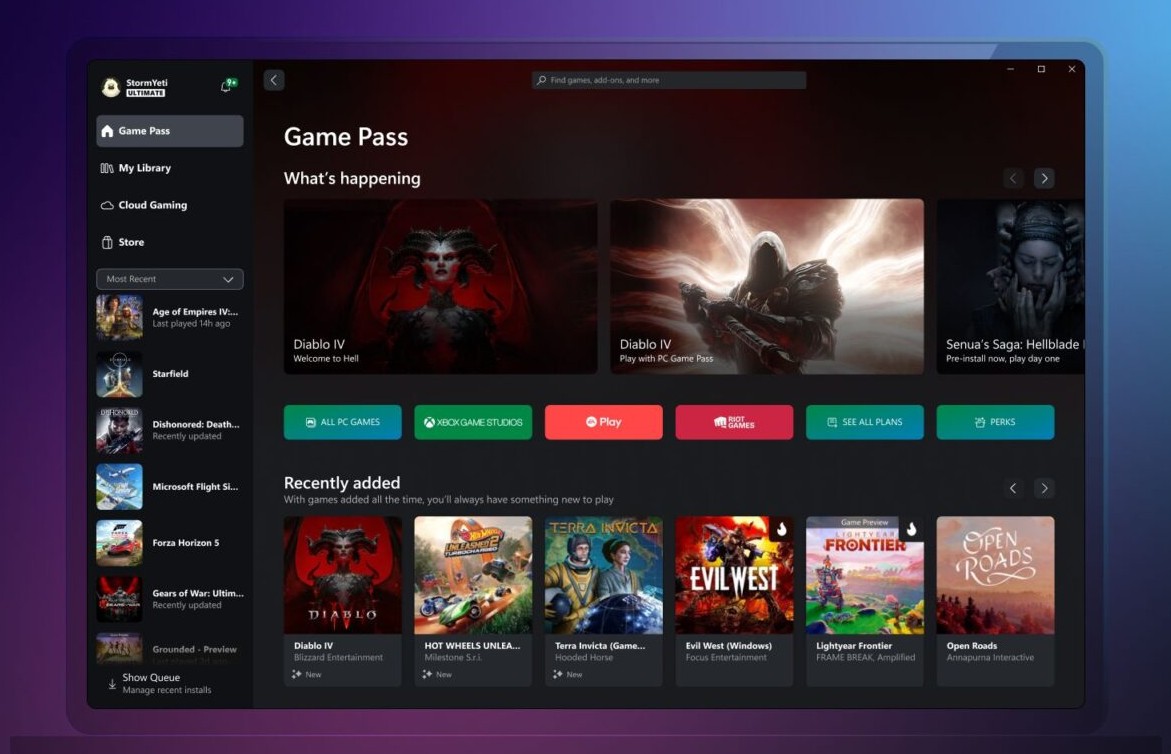Open Forza Horizon 5 in recent list
The width and height of the screenshot is (1171, 754).
click(170, 543)
